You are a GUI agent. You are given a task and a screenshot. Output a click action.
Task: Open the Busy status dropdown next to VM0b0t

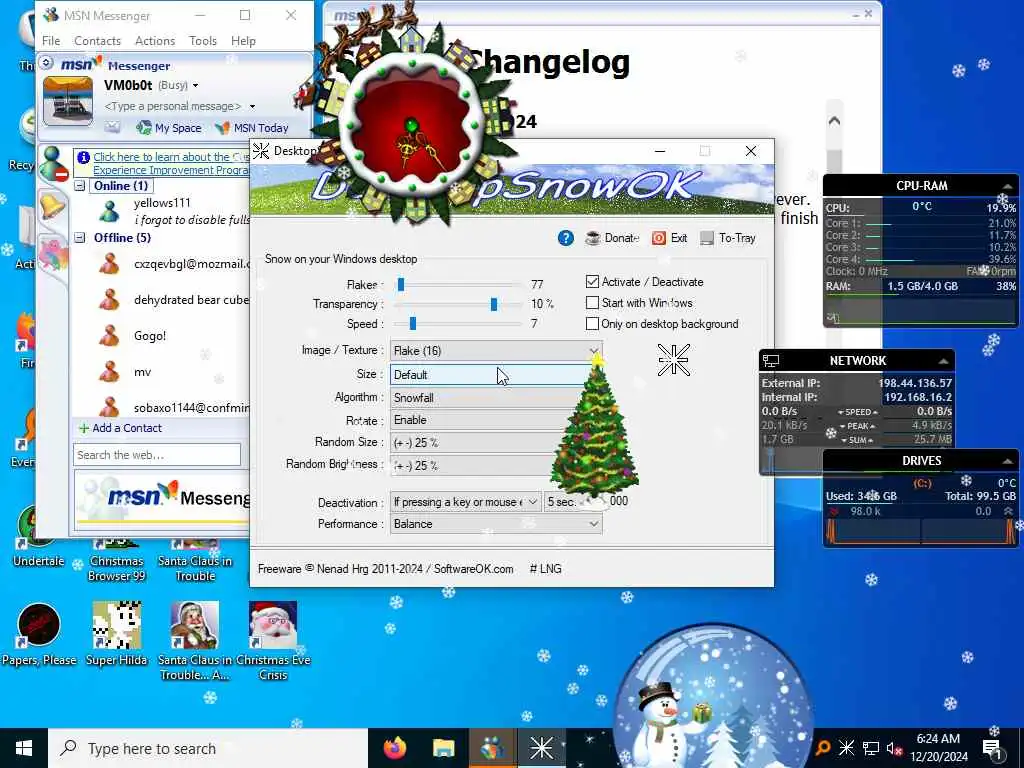[195, 86]
